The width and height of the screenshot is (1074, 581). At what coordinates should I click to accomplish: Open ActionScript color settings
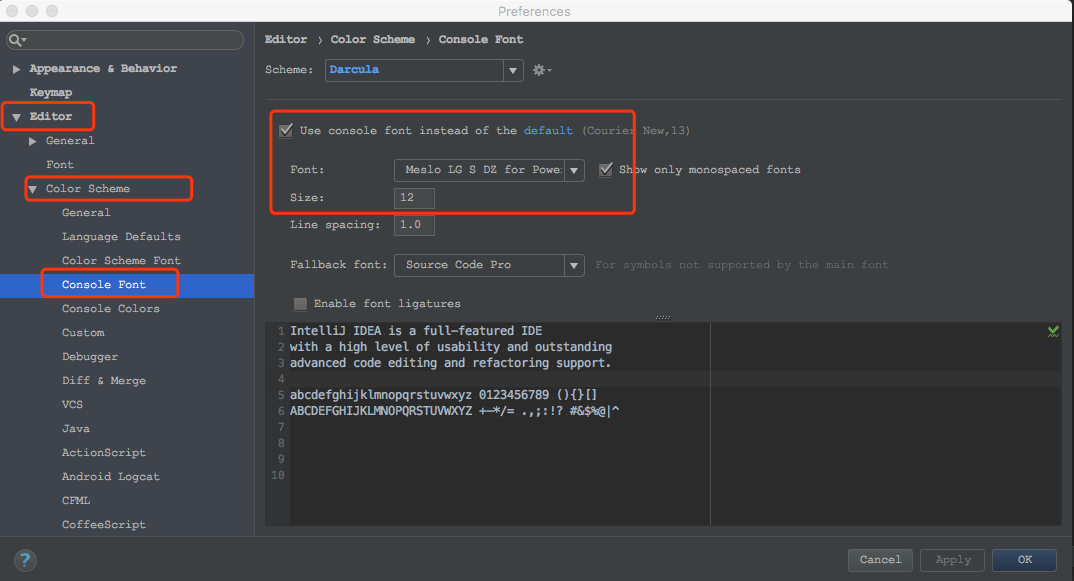(x=104, y=452)
